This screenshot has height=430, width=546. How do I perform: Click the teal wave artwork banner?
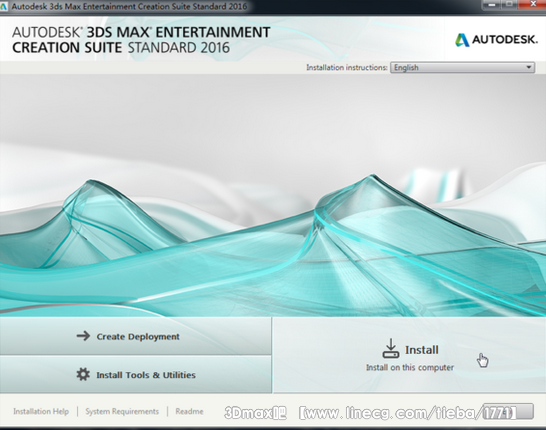coord(273,195)
